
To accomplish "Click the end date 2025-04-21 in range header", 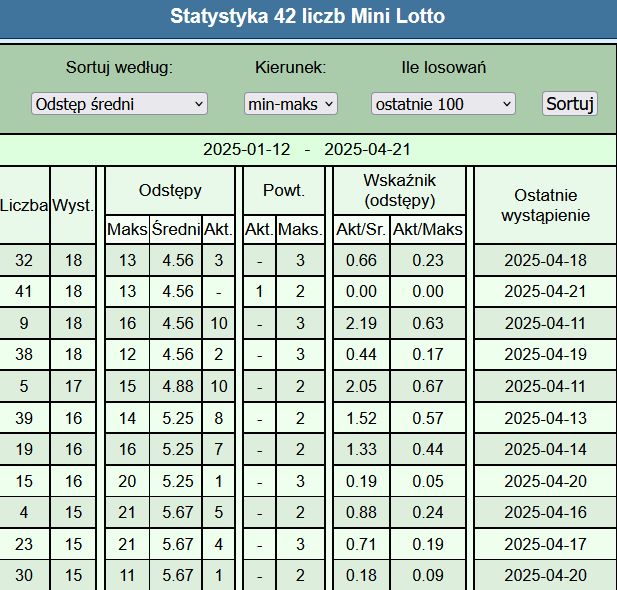I will click(368, 150).
